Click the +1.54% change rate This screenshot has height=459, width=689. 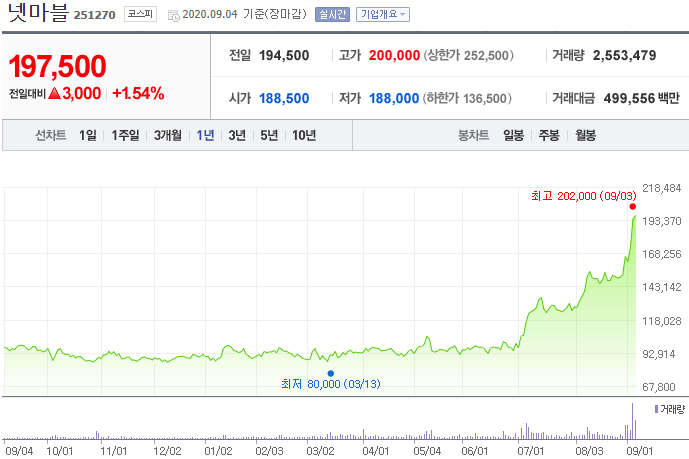click(x=138, y=93)
